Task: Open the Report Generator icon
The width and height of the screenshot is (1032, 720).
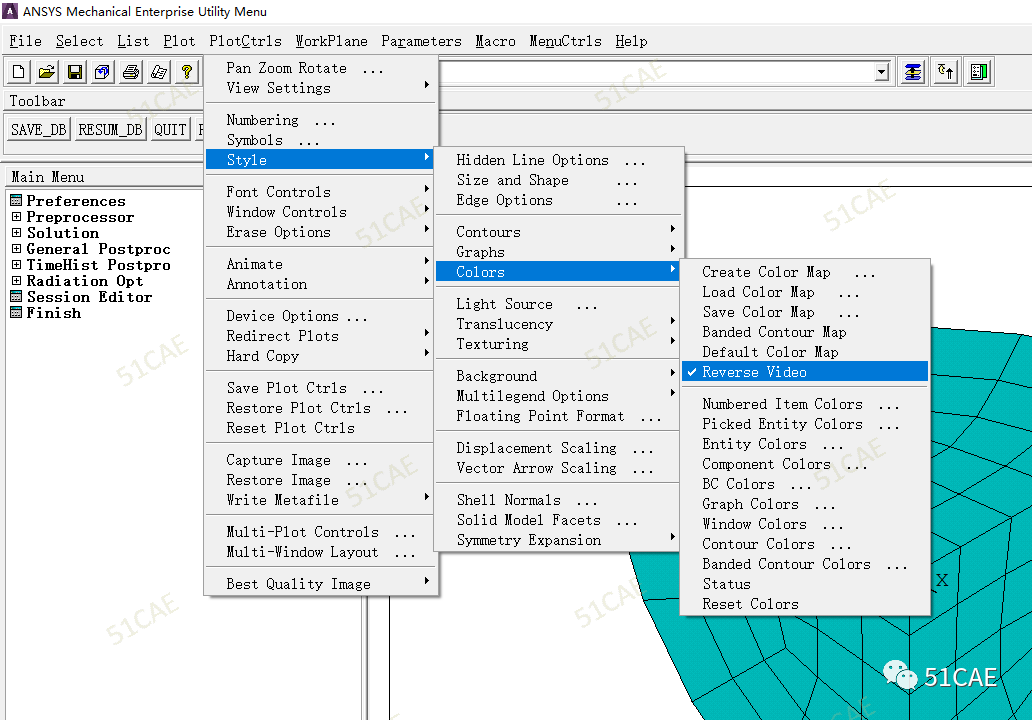Action: (159, 72)
